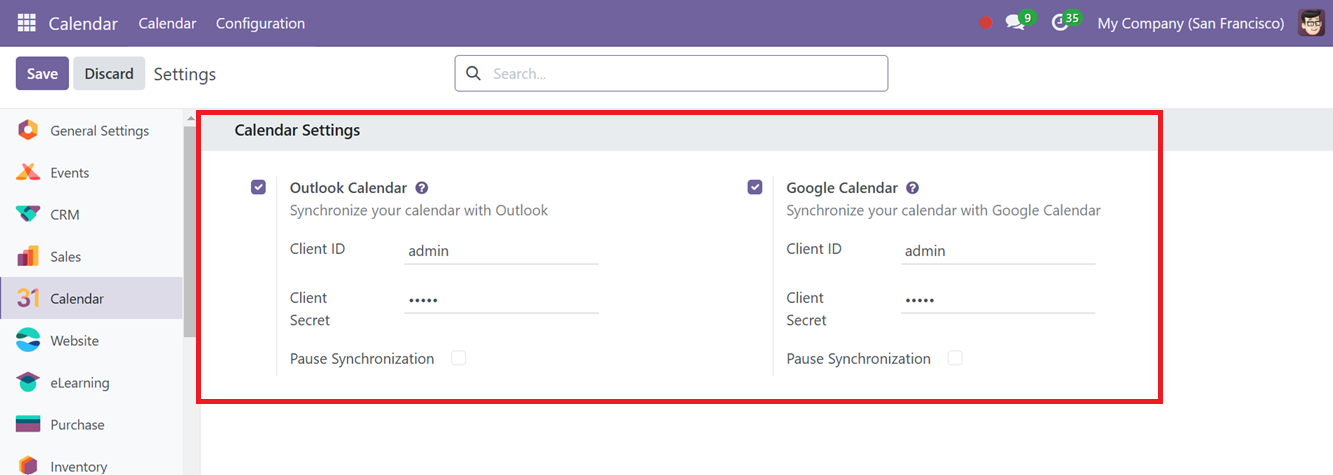1333x475 pixels.
Task: Open the apps grid menu icon
Action: pyautogui.click(x=26, y=23)
